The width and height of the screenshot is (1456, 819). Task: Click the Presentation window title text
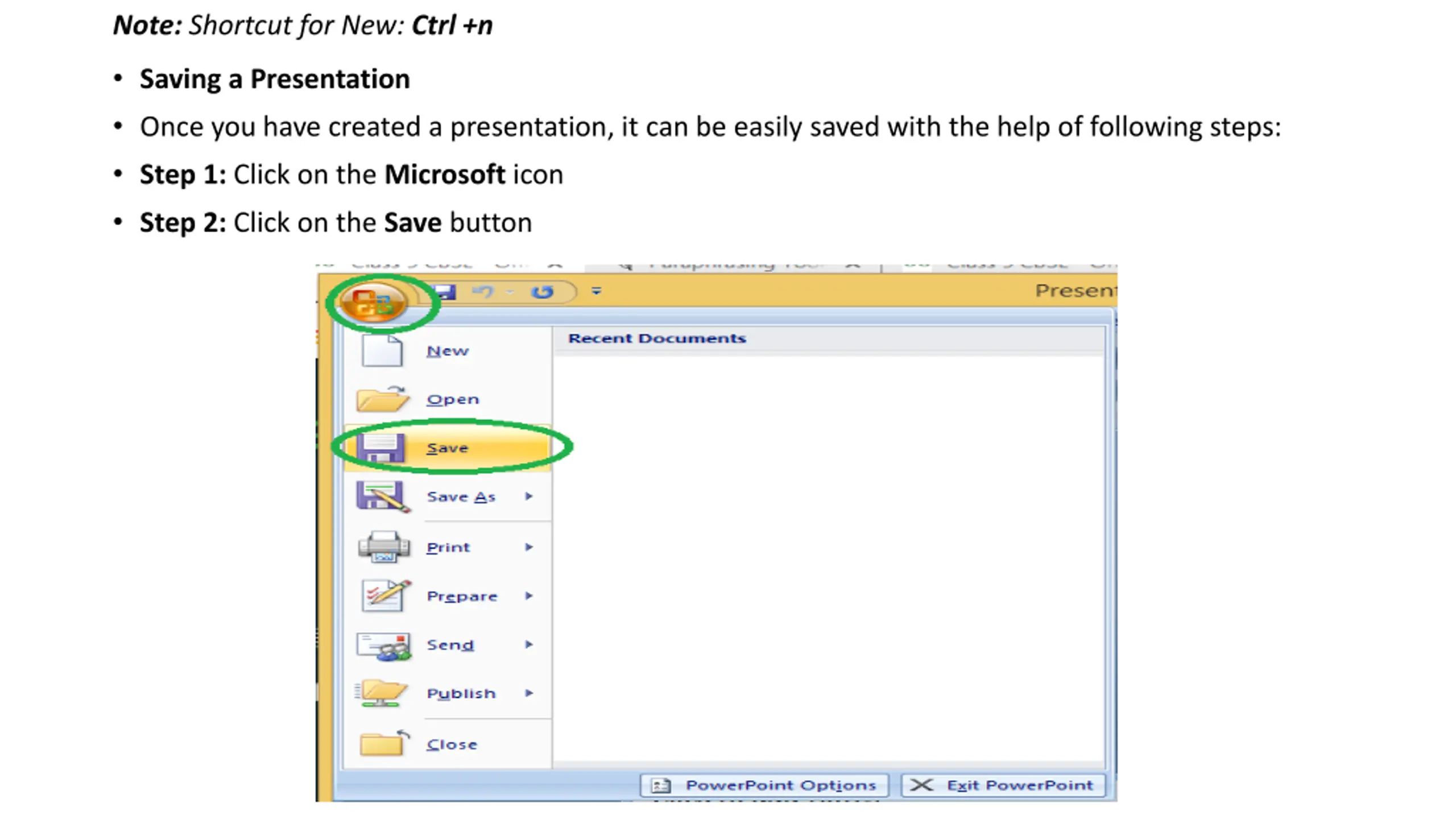pos(1076,291)
